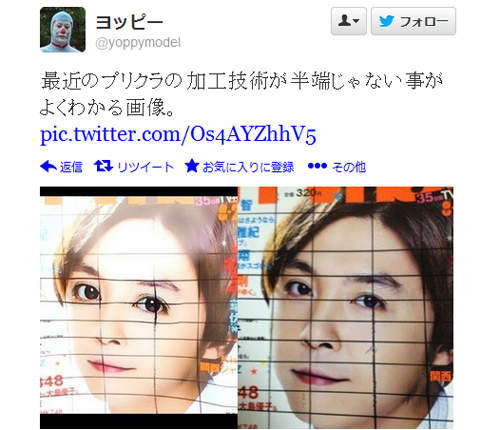
Task: Open the ヨッピー display name
Action: [129, 22]
